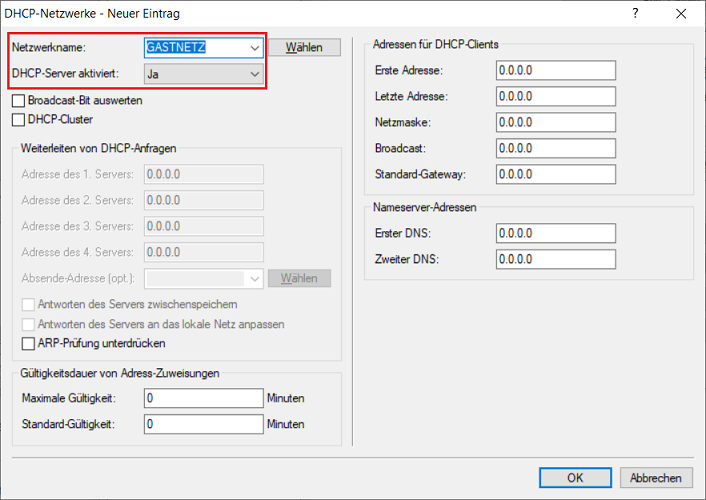The height and width of the screenshot is (500, 706).
Task: Click the GASTNETZ network name text field
Action: [194, 47]
